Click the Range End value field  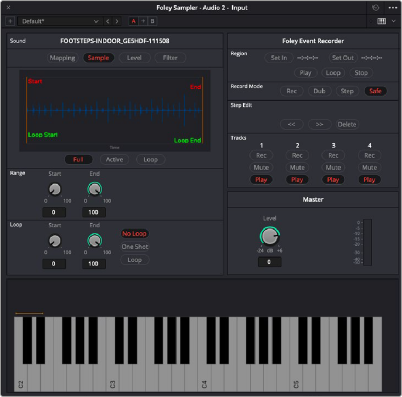tap(94, 212)
